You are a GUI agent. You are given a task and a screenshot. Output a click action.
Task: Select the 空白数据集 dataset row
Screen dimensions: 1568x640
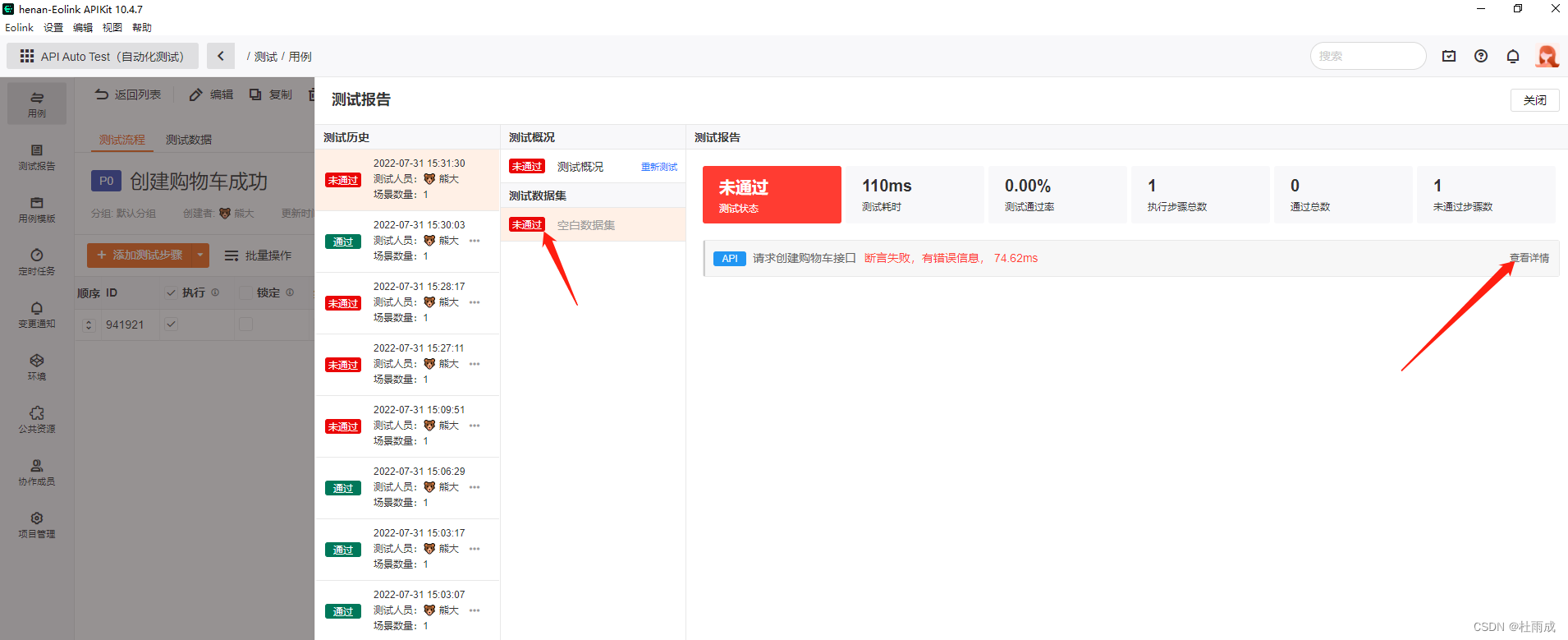click(x=593, y=224)
